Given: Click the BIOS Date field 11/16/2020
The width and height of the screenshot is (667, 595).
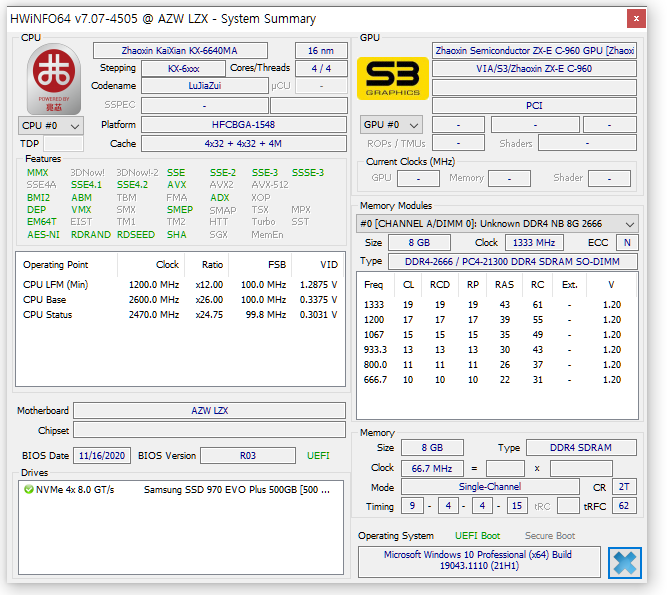Looking at the screenshot, I should (102, 456).
